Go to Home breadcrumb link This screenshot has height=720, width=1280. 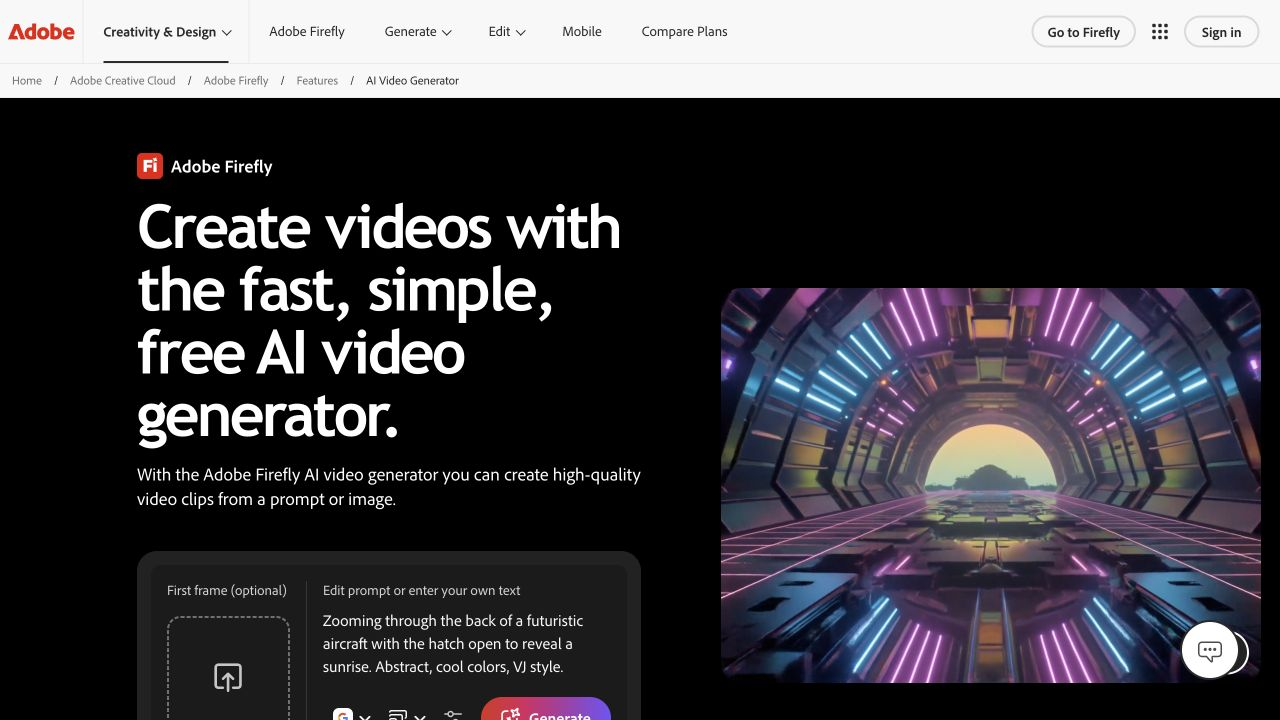[27, 80]
